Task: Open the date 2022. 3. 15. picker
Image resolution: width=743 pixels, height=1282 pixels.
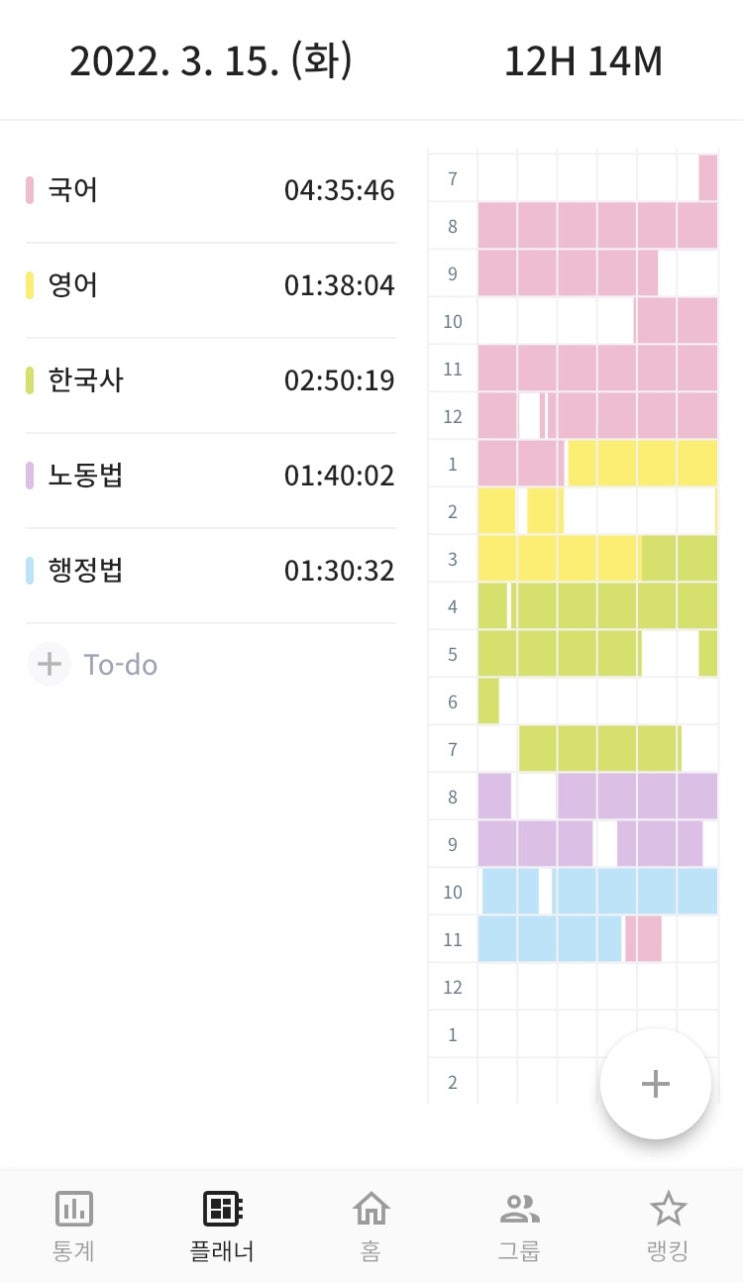Action: click(210, 62)
